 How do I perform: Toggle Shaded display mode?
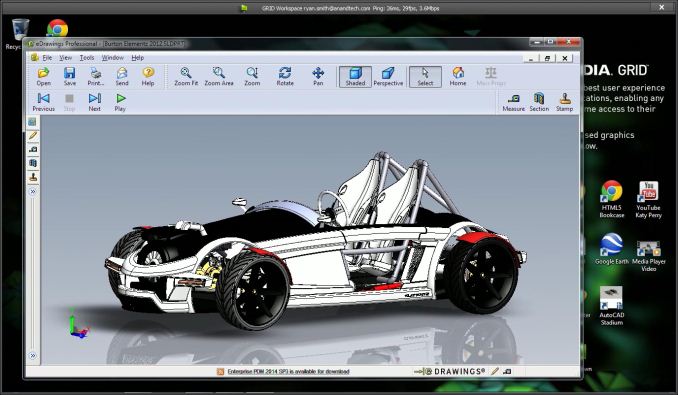(x=355, y=76)
